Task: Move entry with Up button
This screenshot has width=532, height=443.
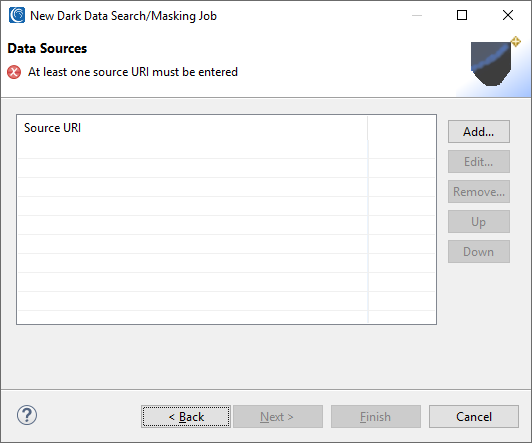Action: point(479,222)
